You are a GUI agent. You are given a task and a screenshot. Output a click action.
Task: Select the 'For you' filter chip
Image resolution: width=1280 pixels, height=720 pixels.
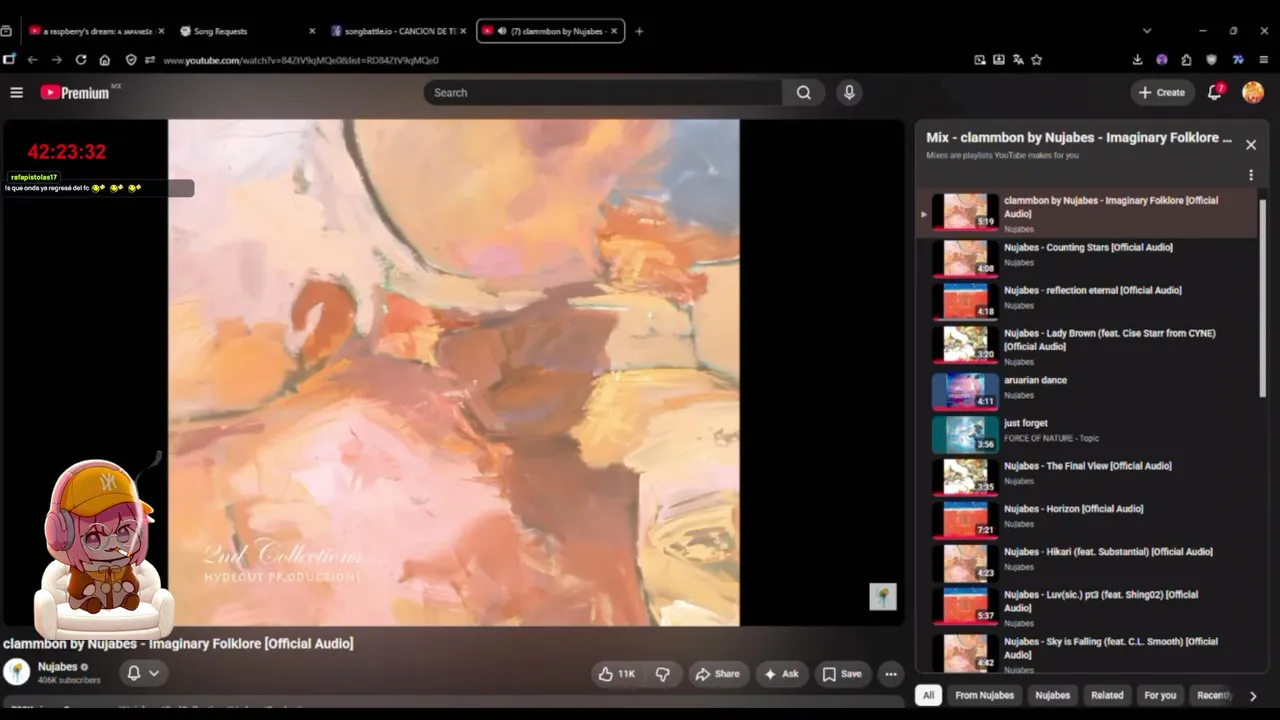[x=1160, y=695]
